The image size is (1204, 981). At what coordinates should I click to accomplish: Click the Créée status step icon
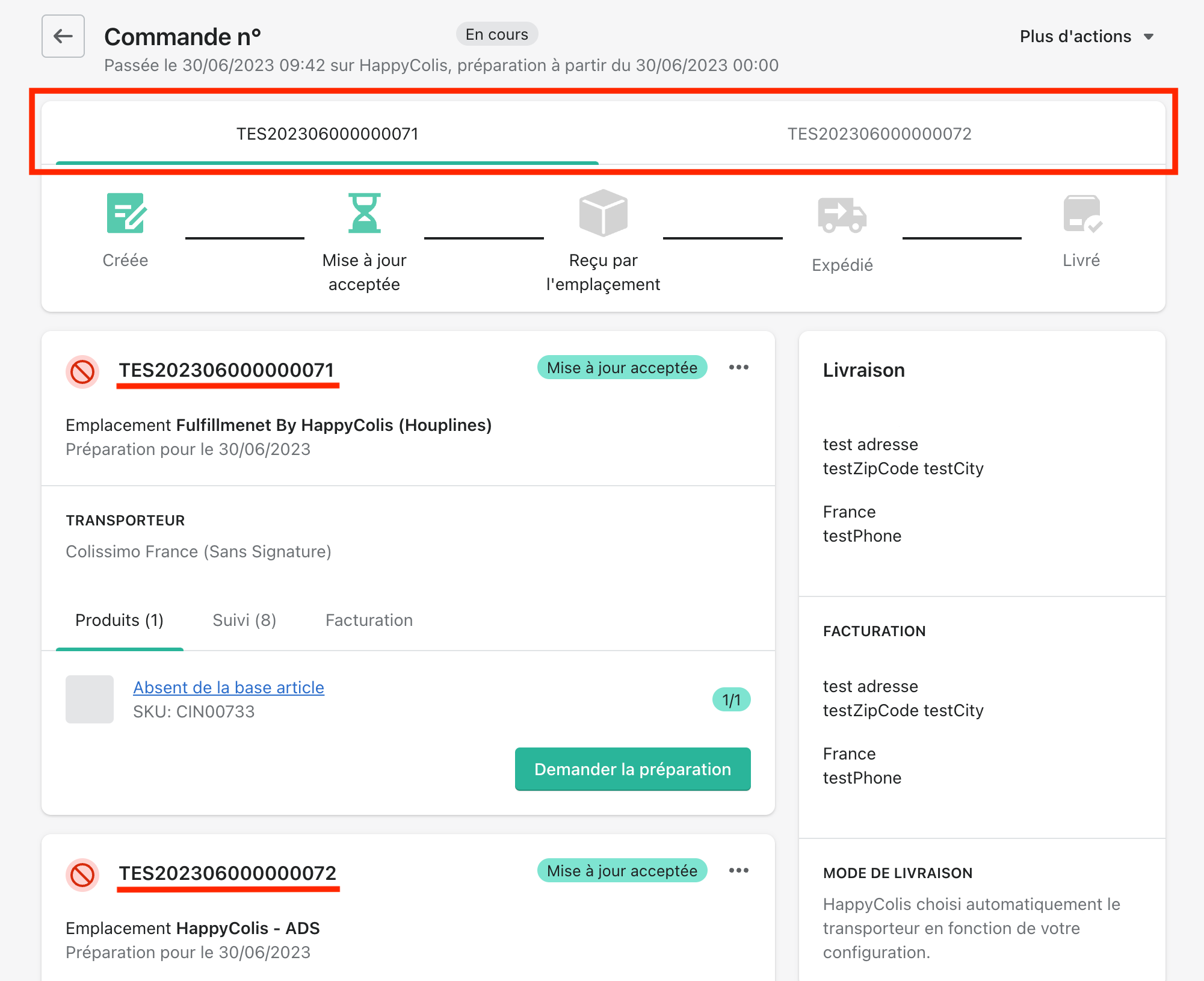pyautogui.click(x=126, y=213)
